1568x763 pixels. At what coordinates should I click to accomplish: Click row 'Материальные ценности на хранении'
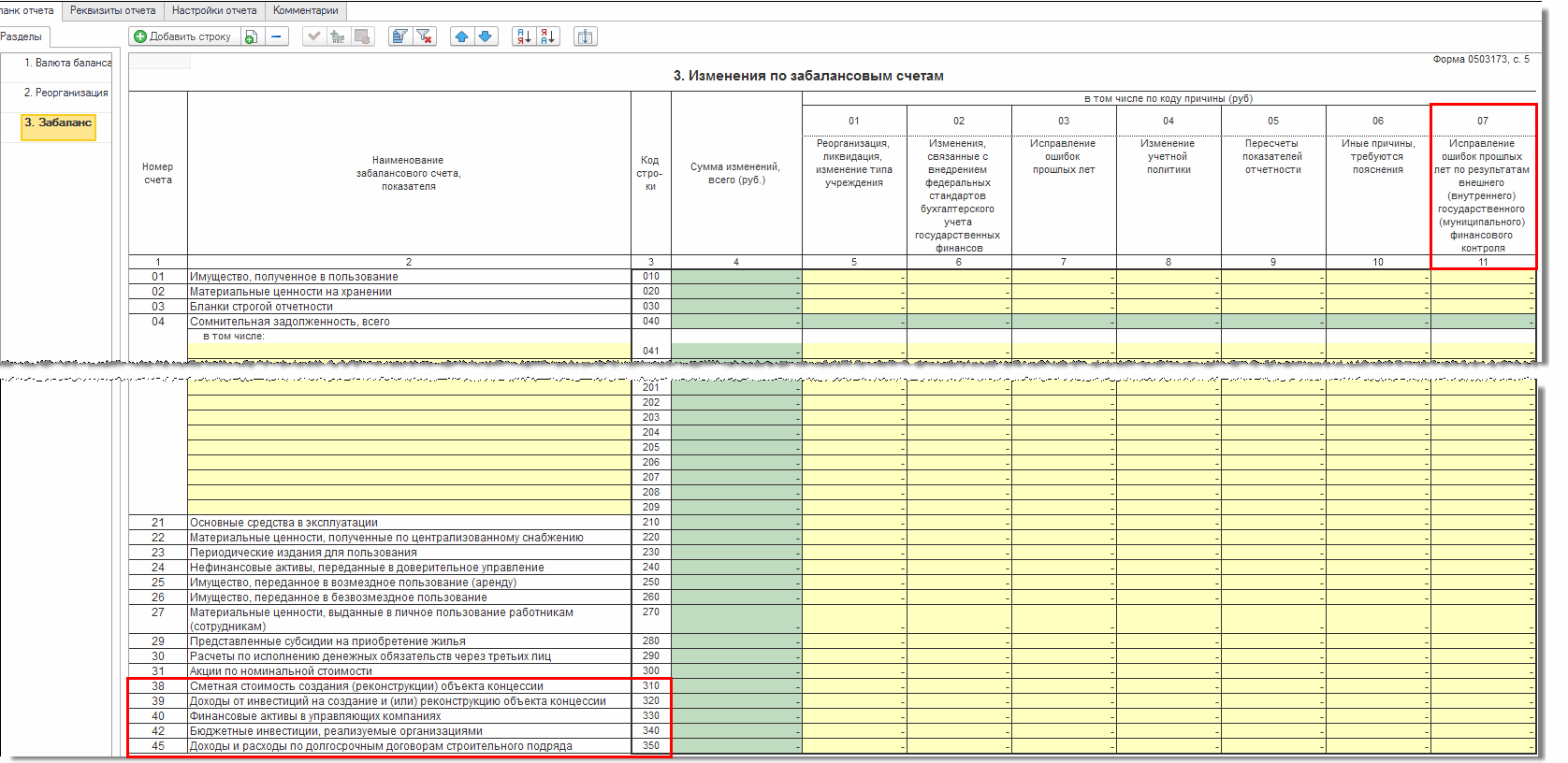pos(409,292)
